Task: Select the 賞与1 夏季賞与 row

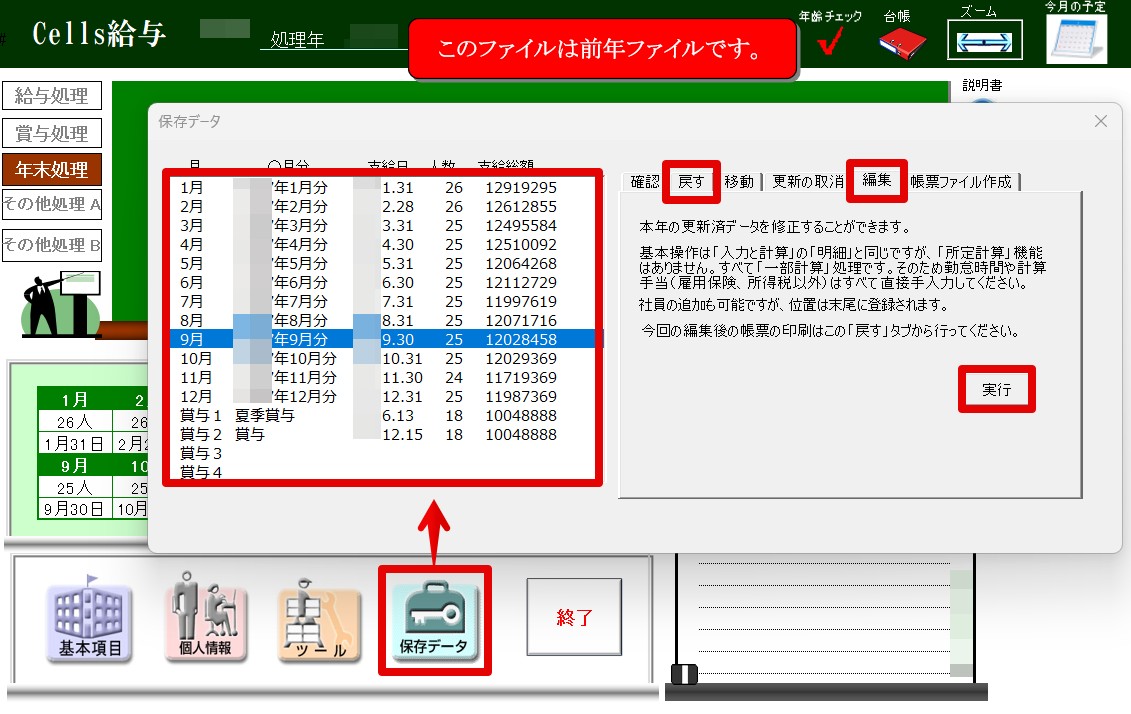Action: tap(382, 415)
